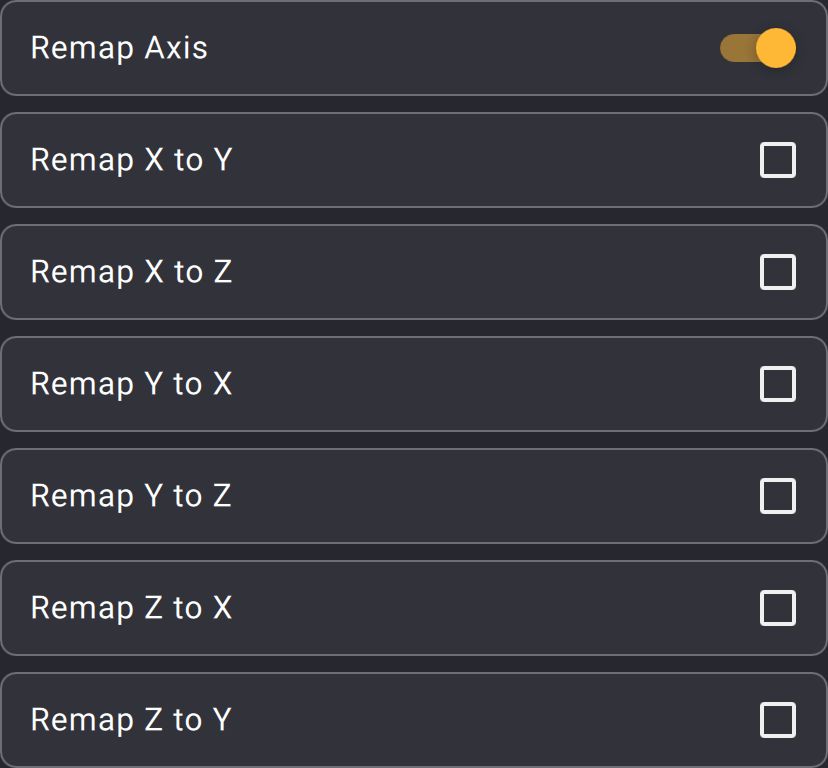The image size is (828, 768).
Task: Tick the Remap Y to X checkbox
Action: 778,384
